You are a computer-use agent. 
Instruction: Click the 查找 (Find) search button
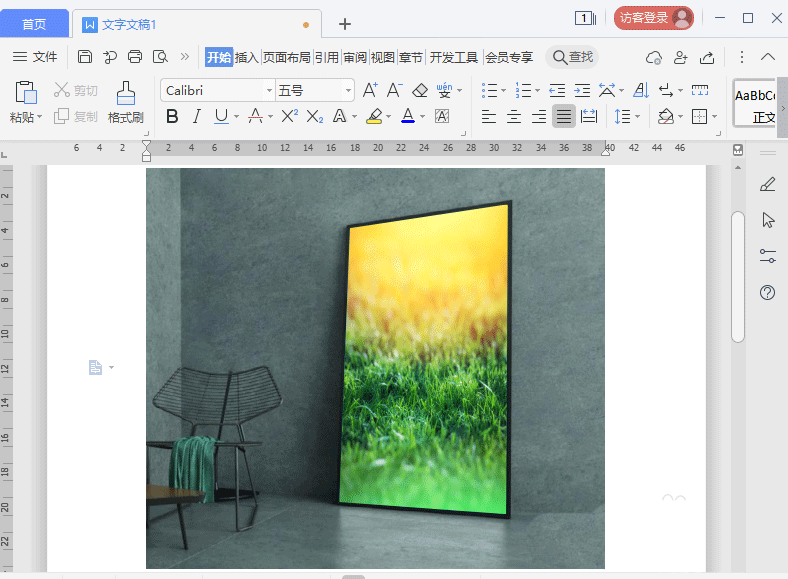click(573, 57)
